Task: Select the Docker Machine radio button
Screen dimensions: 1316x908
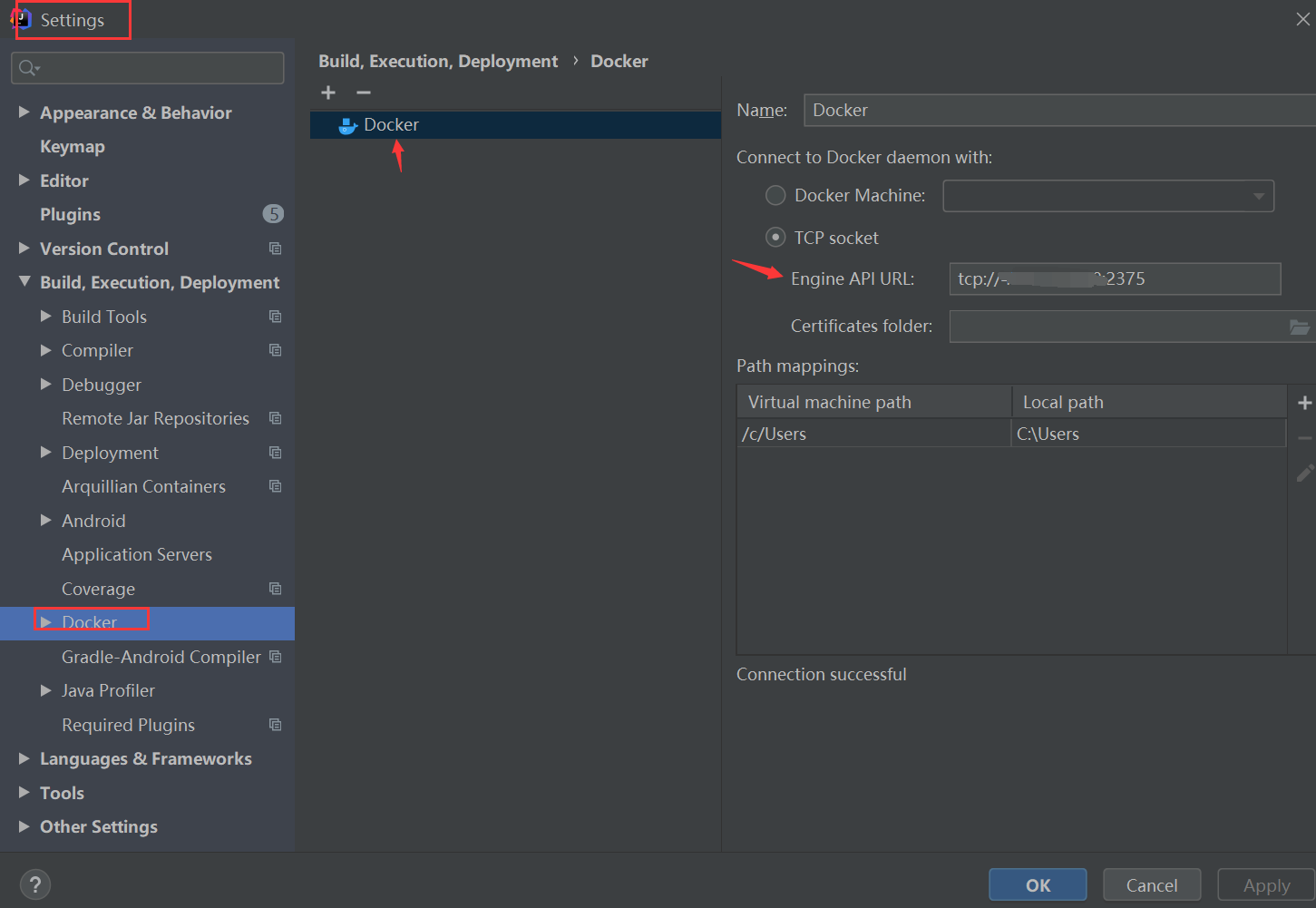Action: click(775, 195)
